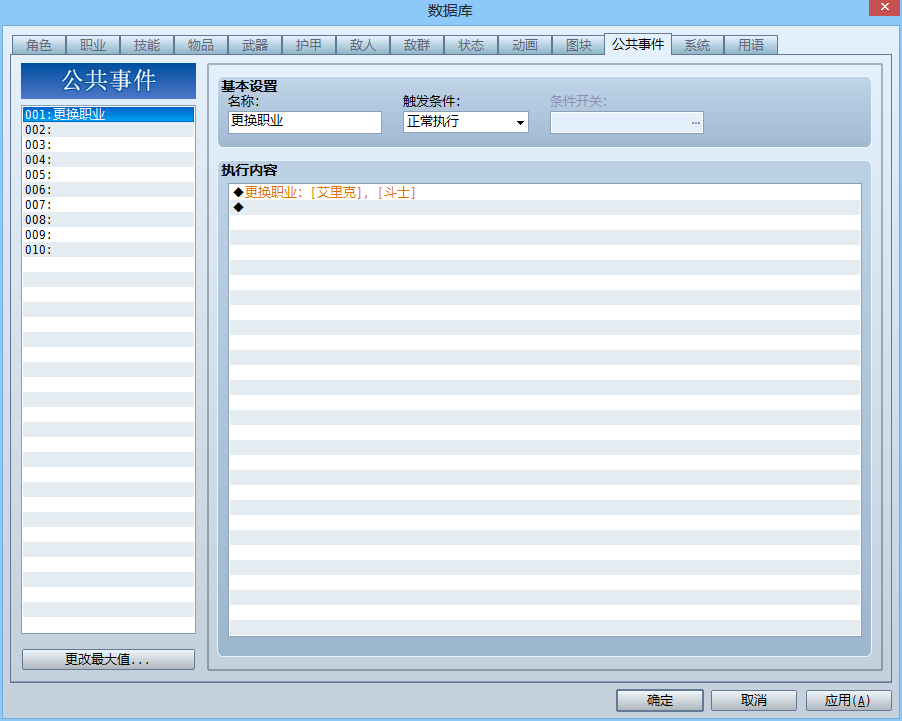Select the 更换职业 [艾里克] command line
The height and width of the screenshot is (721, 902).
(x=545, y=192)
